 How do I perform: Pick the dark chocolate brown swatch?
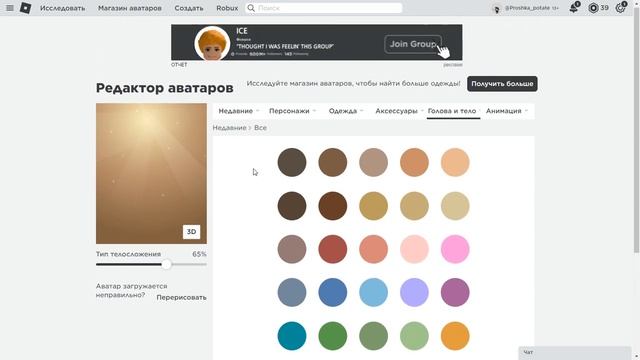292,206
